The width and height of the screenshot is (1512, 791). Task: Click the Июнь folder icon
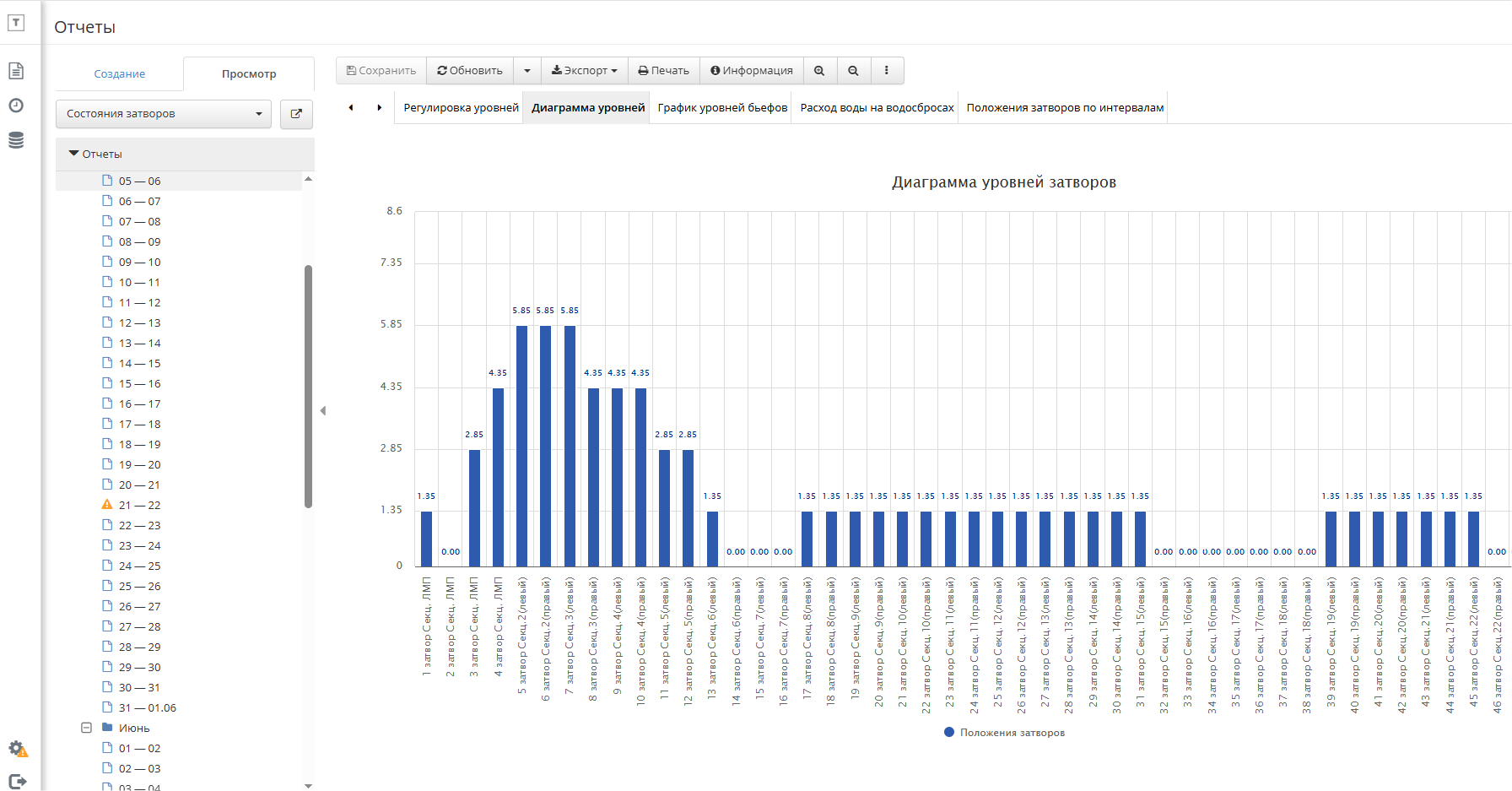(x=107, y=727)
